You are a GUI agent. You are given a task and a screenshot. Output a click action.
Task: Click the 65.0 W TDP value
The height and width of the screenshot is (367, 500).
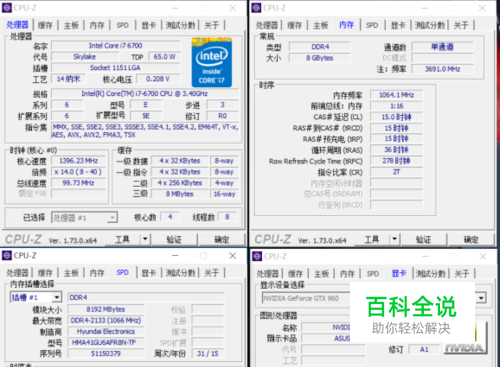[x=164, y=57]
